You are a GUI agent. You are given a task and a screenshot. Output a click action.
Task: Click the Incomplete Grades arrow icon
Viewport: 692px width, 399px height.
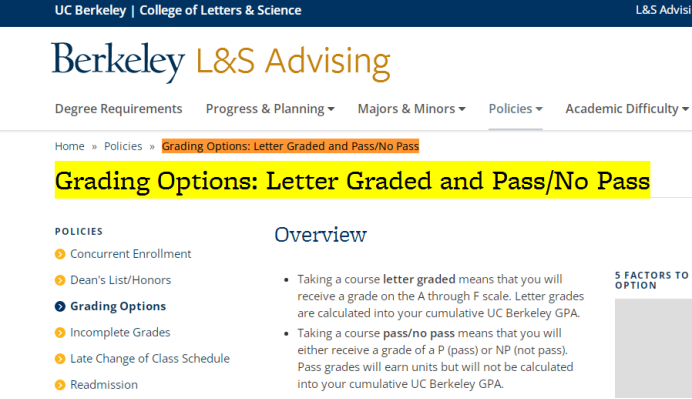click(x=60, y=332)
